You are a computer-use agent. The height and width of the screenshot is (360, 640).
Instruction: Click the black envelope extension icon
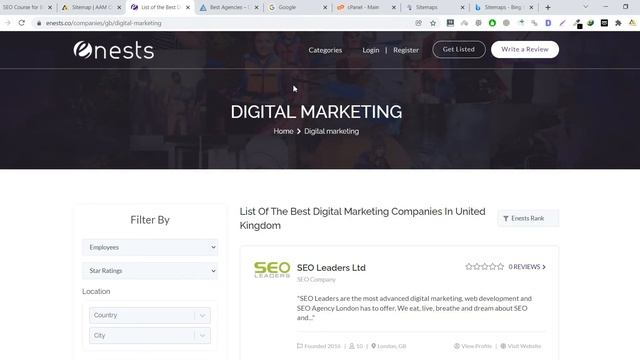point(604,23)
